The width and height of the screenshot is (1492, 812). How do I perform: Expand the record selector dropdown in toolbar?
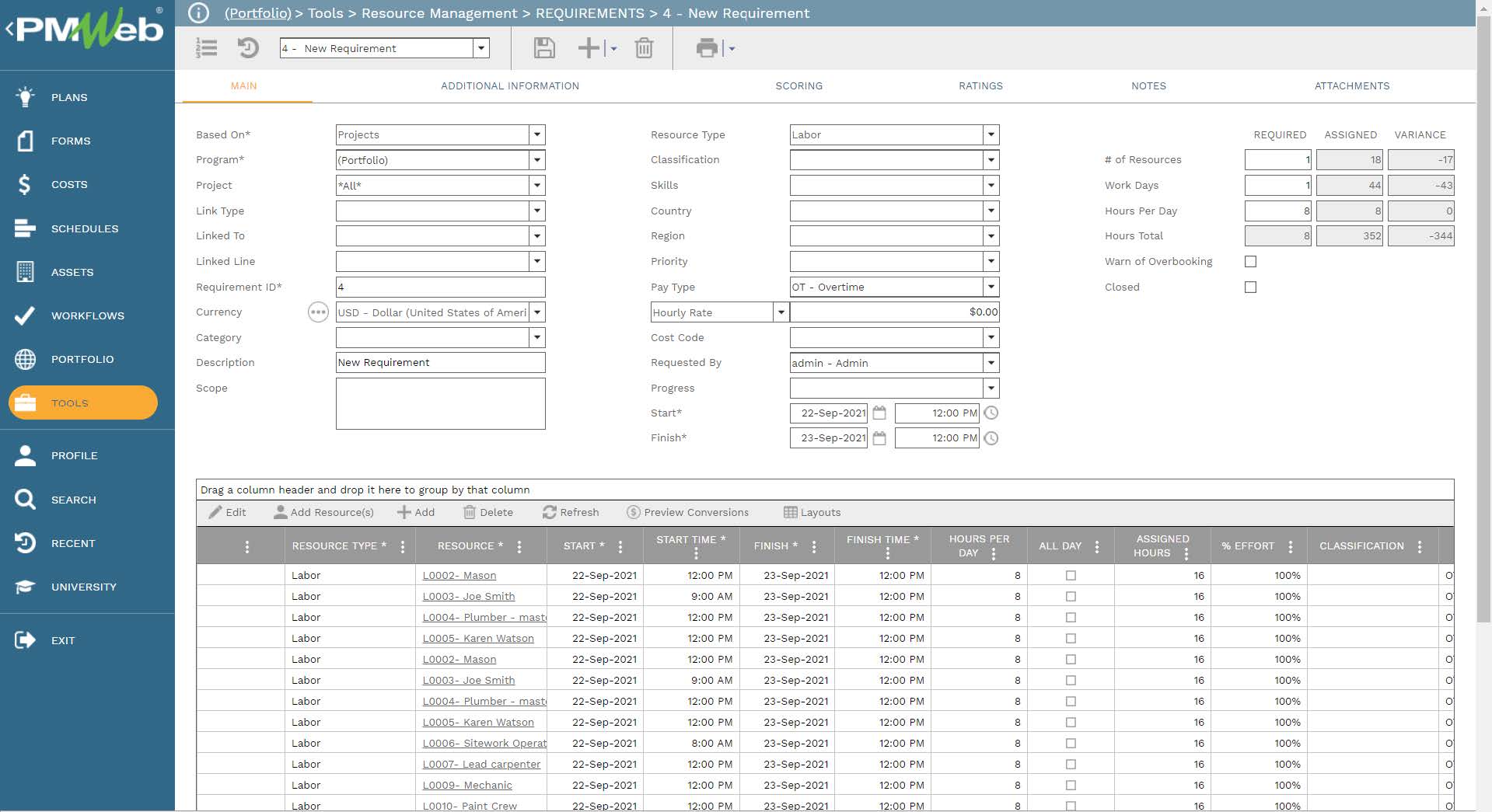pyautogui.click(x=481, y=48)
